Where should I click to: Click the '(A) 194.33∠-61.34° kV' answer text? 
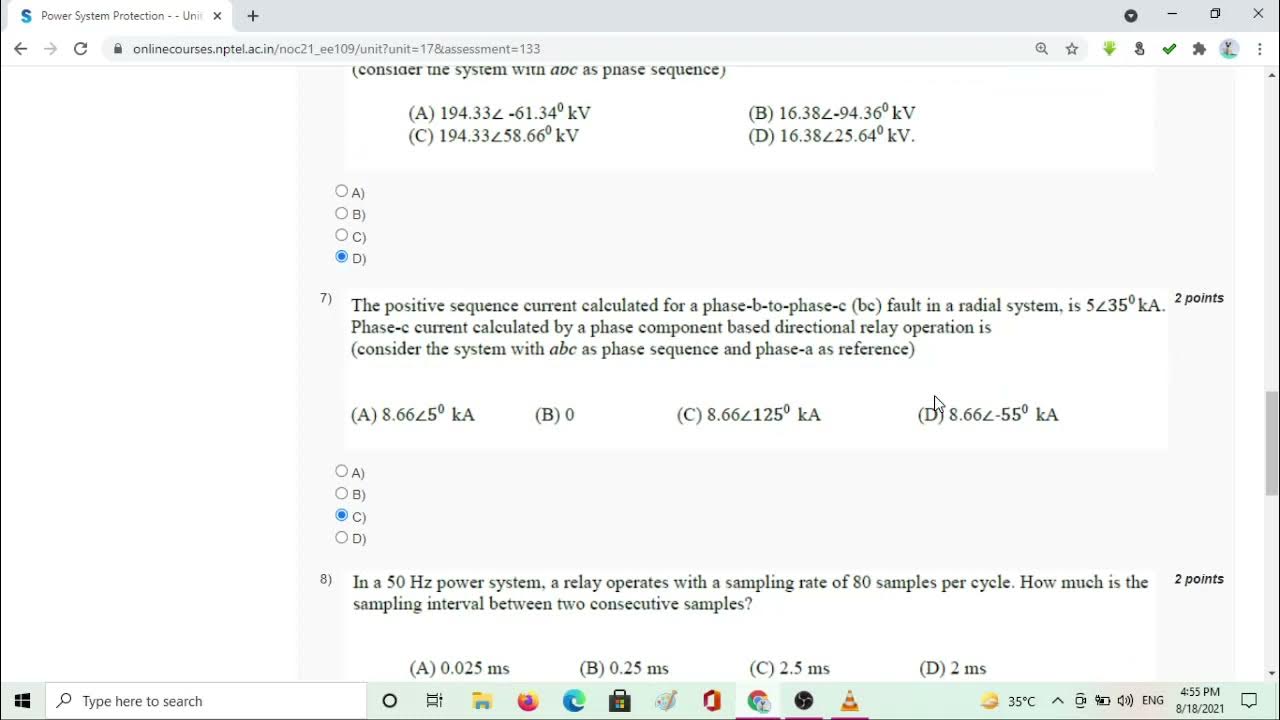tap(500, 113)
